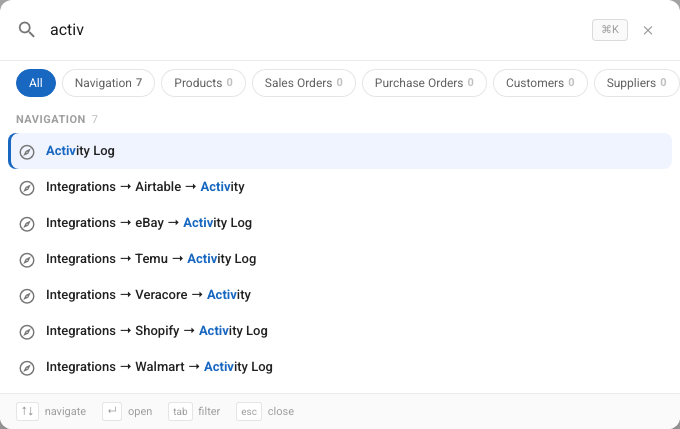
Task: Close the search dialog with X icon
Action: pos(648,30)
